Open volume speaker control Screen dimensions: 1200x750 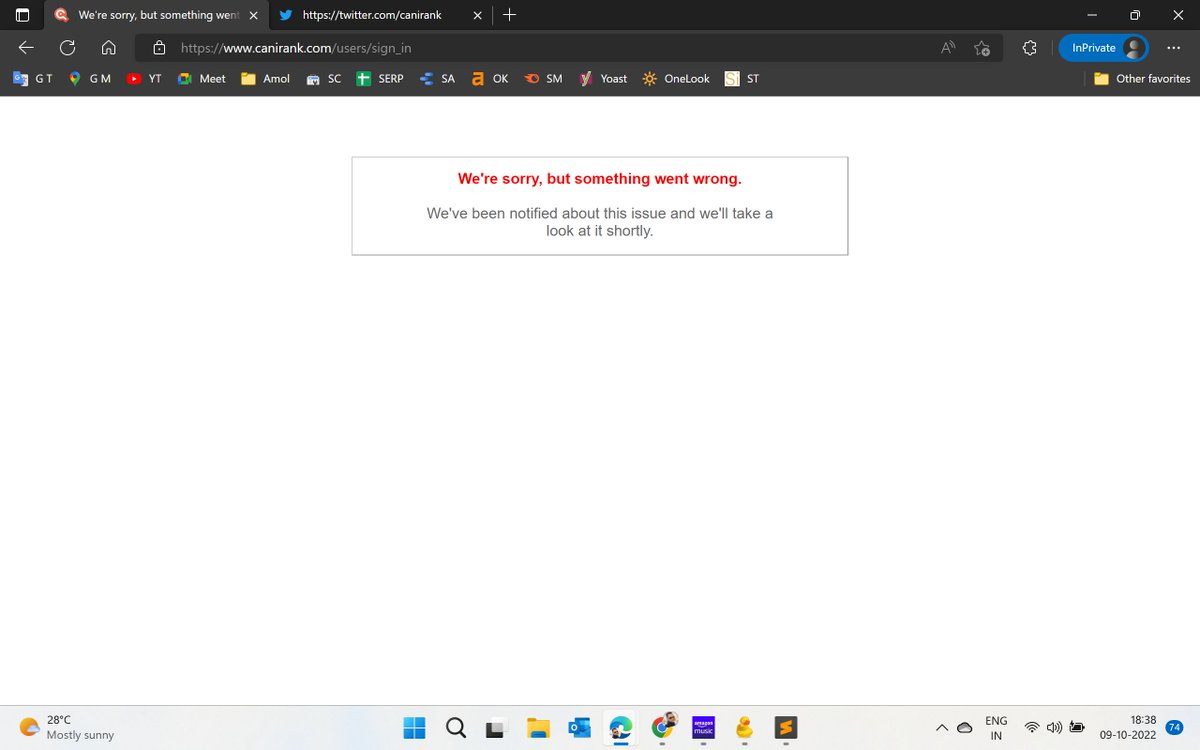click(x=1054, y=727)
